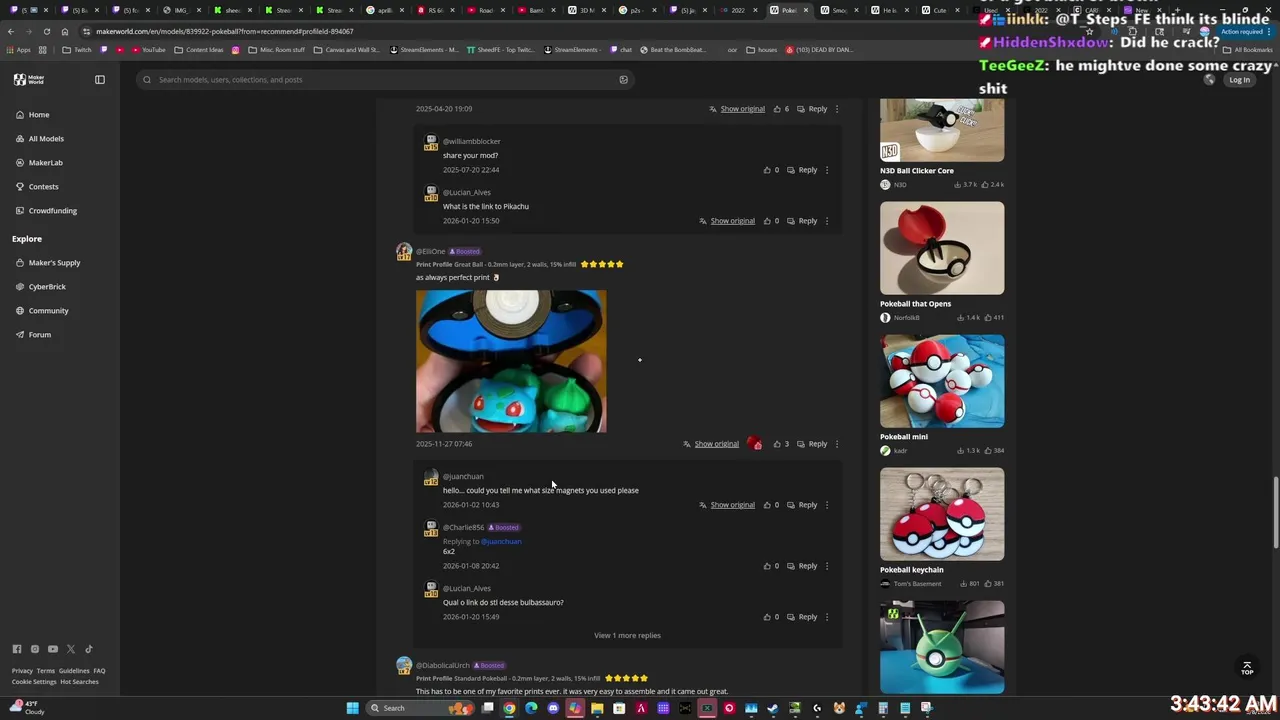
Task: Like @Lucian_Alves' Pikachu link reply
Action: tap(767, 221)
